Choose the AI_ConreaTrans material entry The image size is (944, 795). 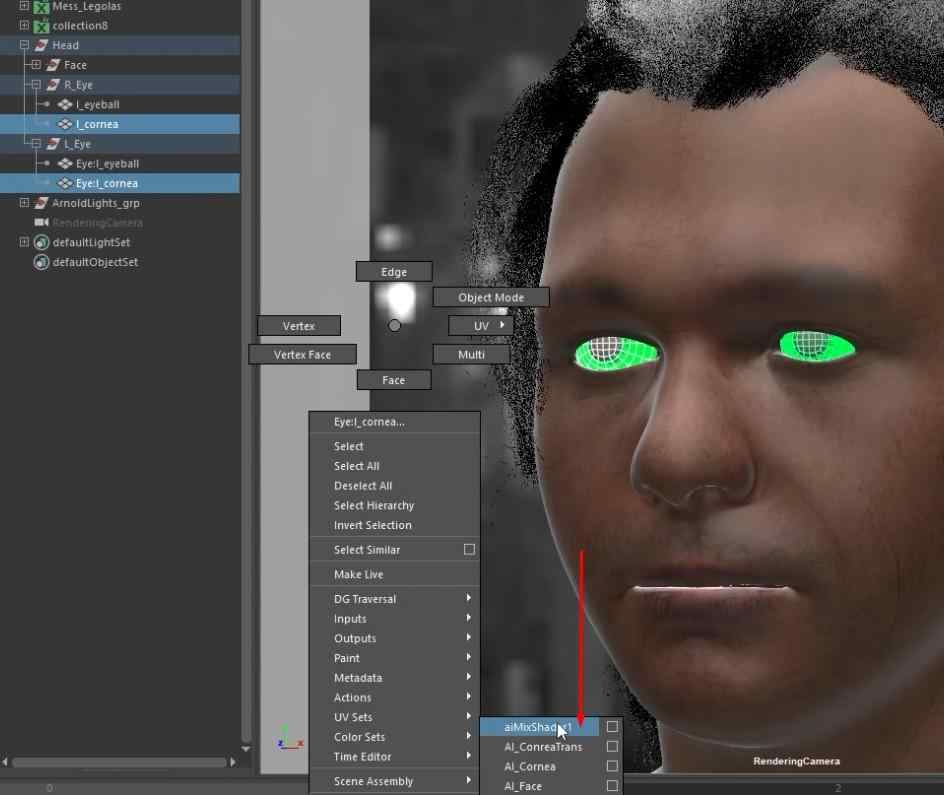543,747
